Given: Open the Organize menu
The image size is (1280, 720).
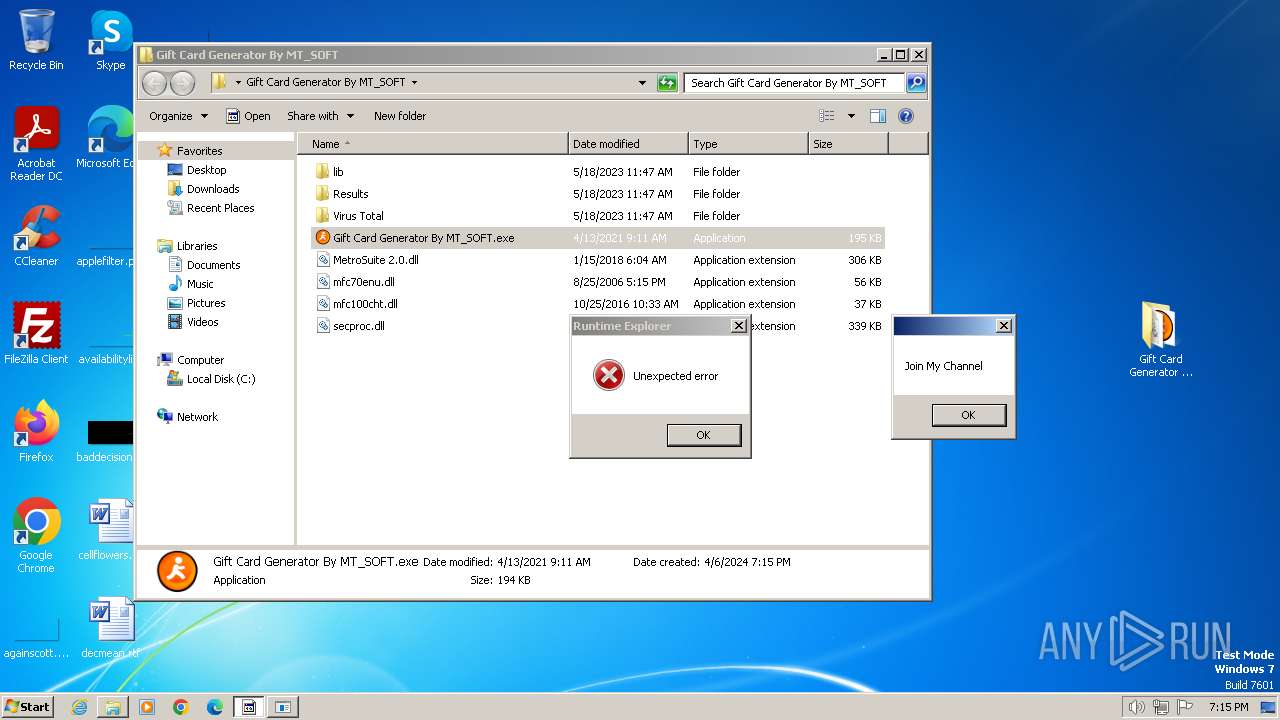Looking at the screenshot, I should click(x=178, y=116).
